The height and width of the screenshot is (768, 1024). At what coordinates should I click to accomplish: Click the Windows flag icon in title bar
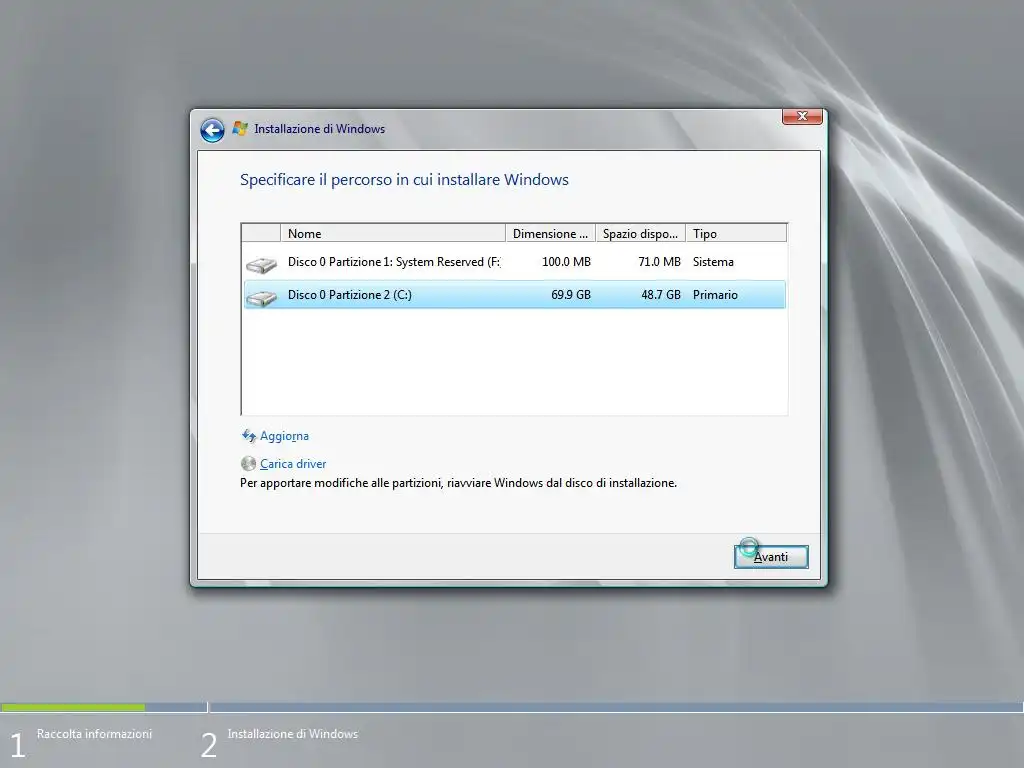(x=240, y=129)
